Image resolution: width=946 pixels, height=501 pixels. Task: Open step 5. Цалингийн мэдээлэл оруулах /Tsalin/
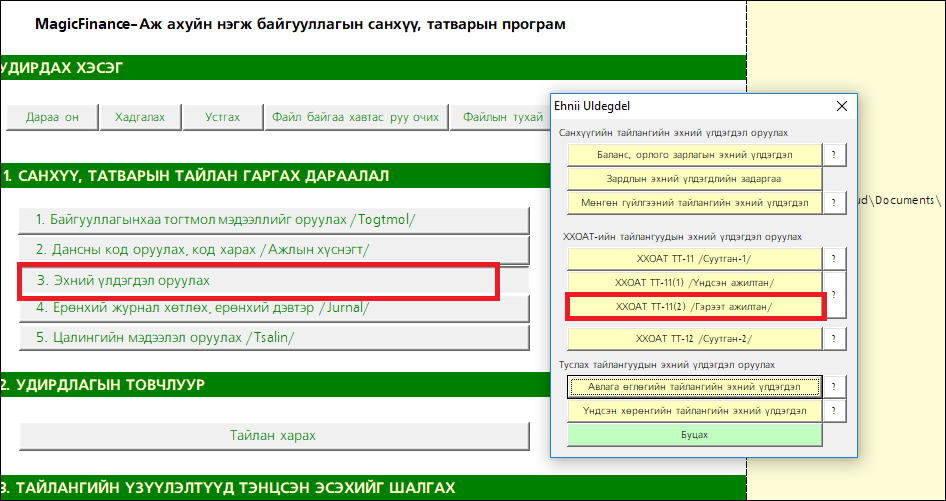273,337
